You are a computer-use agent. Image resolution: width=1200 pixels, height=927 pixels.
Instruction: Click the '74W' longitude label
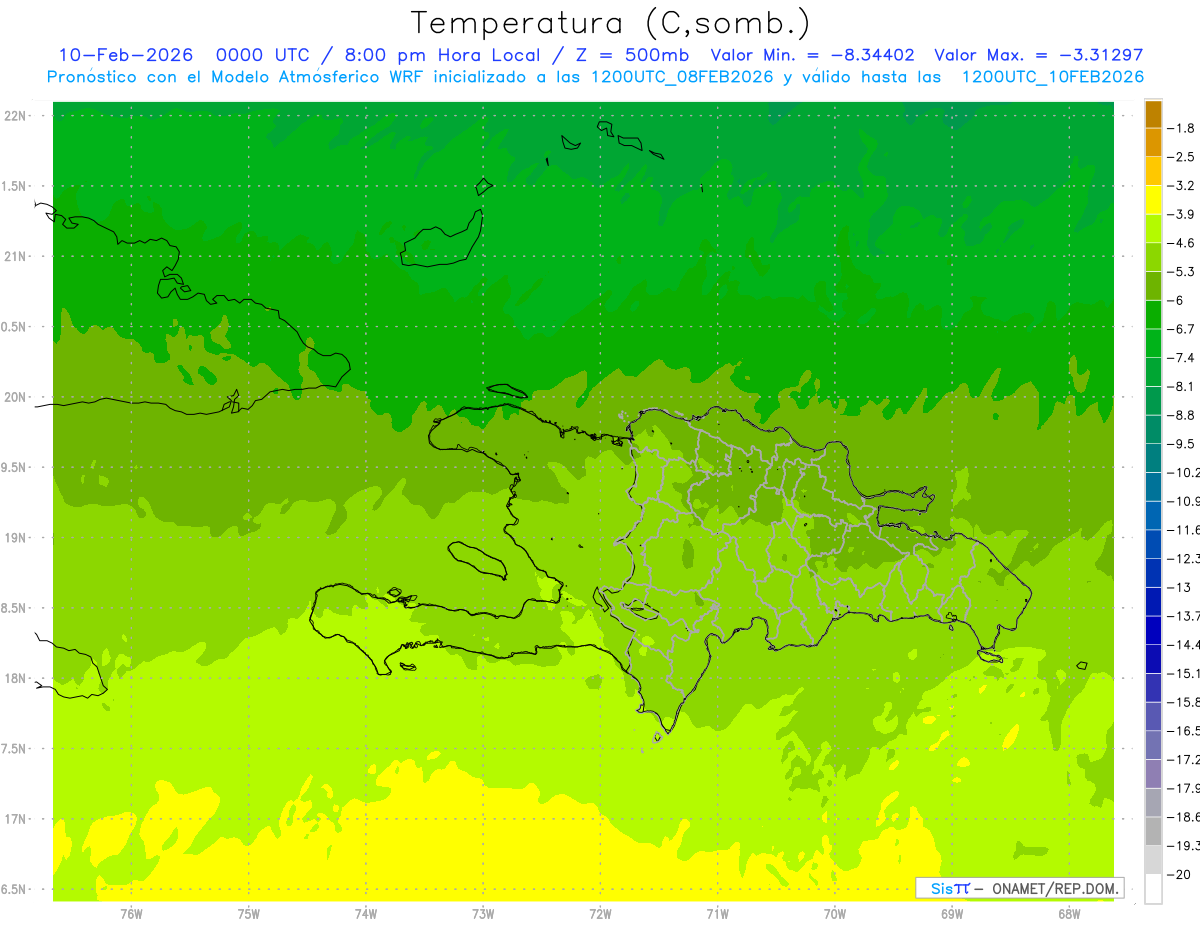(x=366, y=914)
